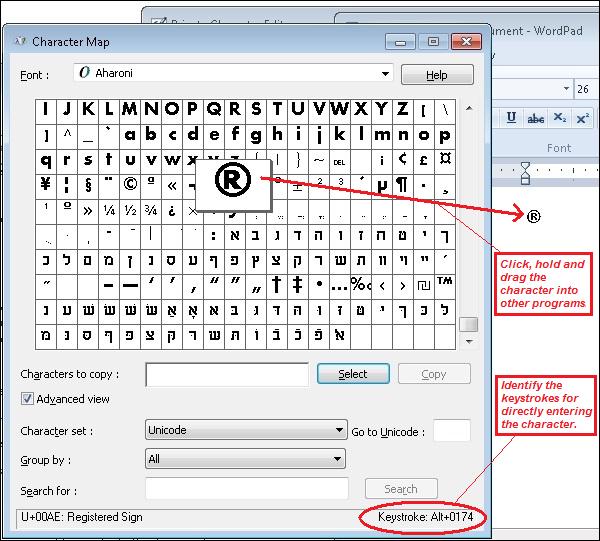
Task: Select the pound £ symbol
Action: 423,160
